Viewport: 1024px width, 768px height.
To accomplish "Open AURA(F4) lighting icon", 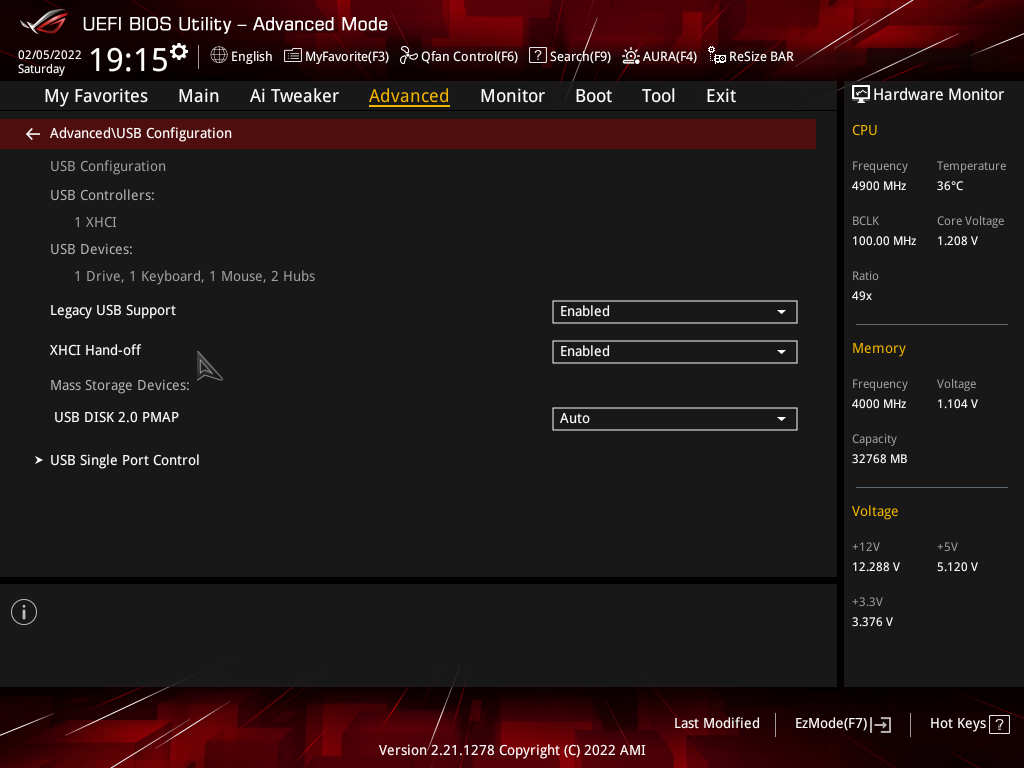I will [631, 56].
